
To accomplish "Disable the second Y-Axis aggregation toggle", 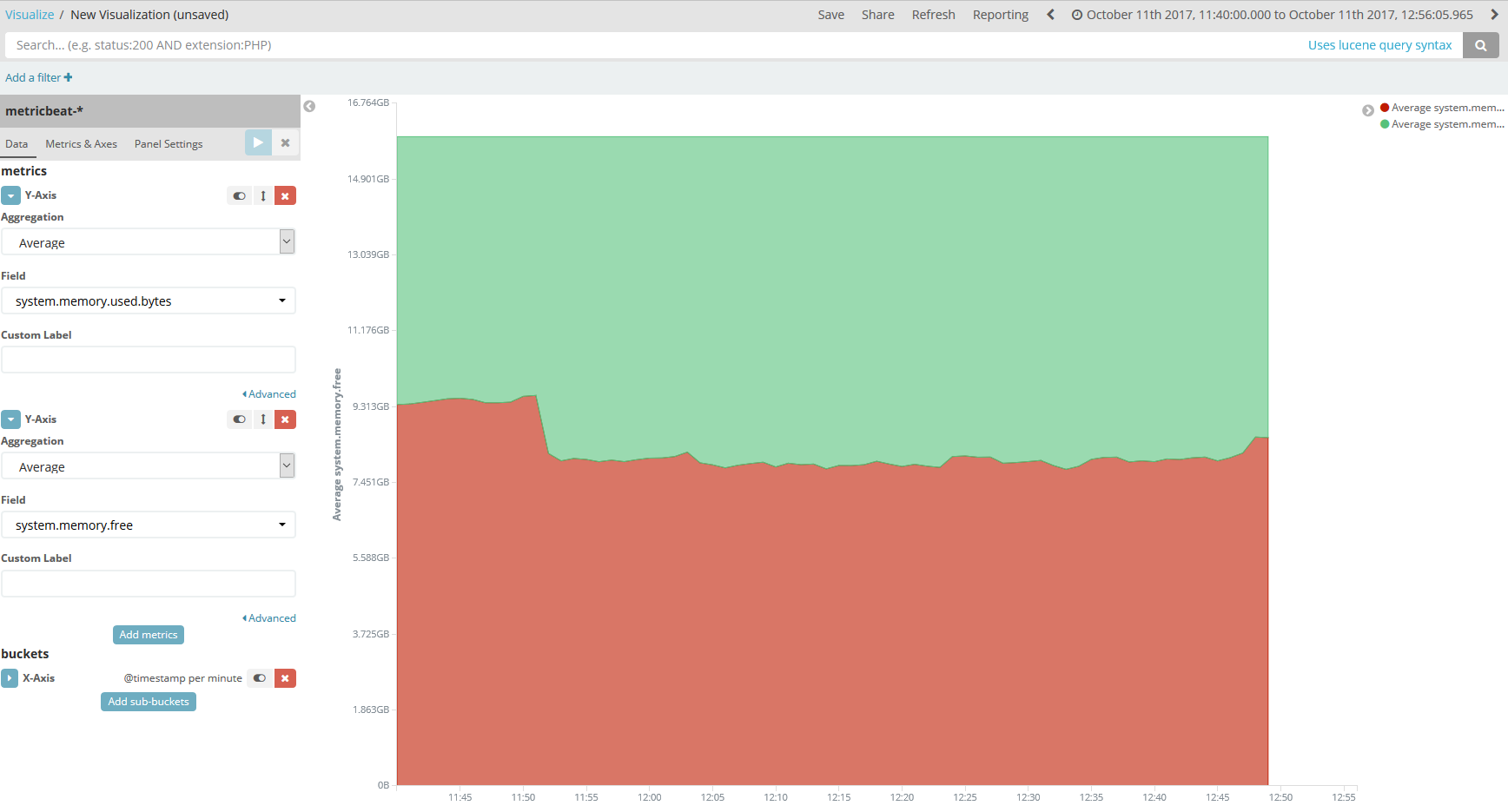I will 239,419.
